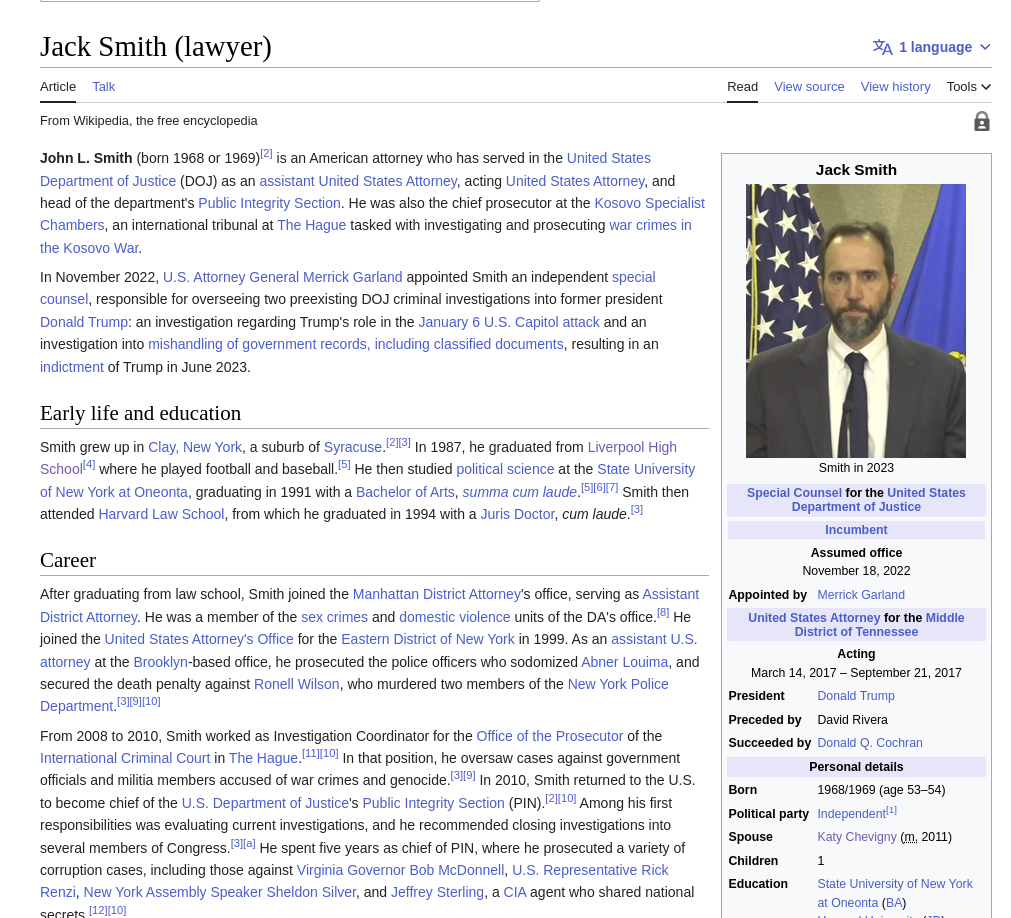Screen dimensions: 1011x918
Task: Open the Independent political party link
Action: 851,814
